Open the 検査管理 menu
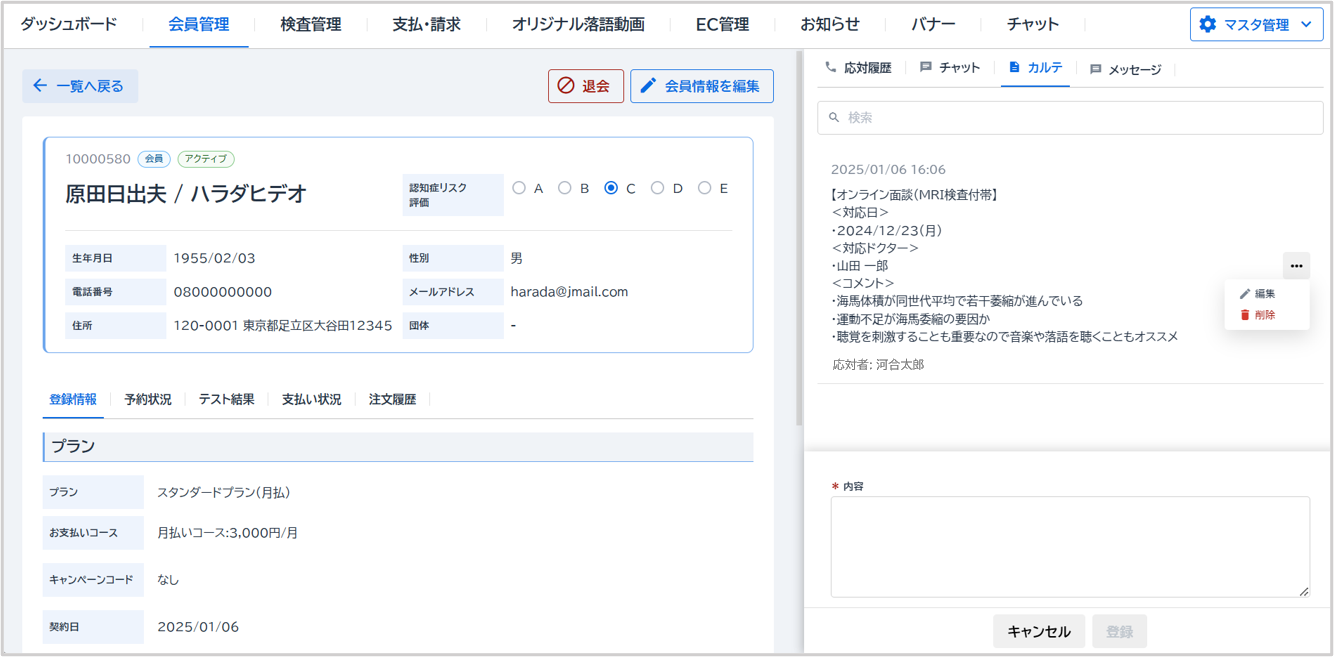The width and height of the screenshot is (1334, 657). click(310, 24)
